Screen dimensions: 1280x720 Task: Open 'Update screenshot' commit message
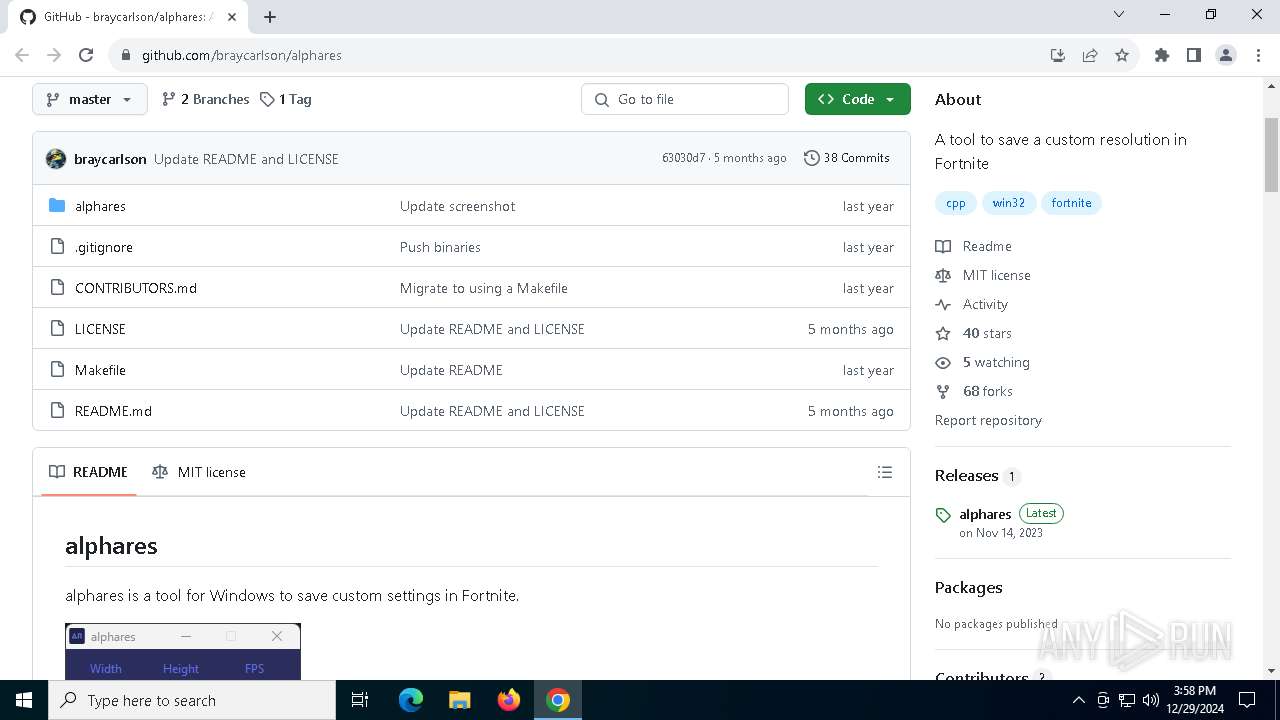tap(457, 206)
